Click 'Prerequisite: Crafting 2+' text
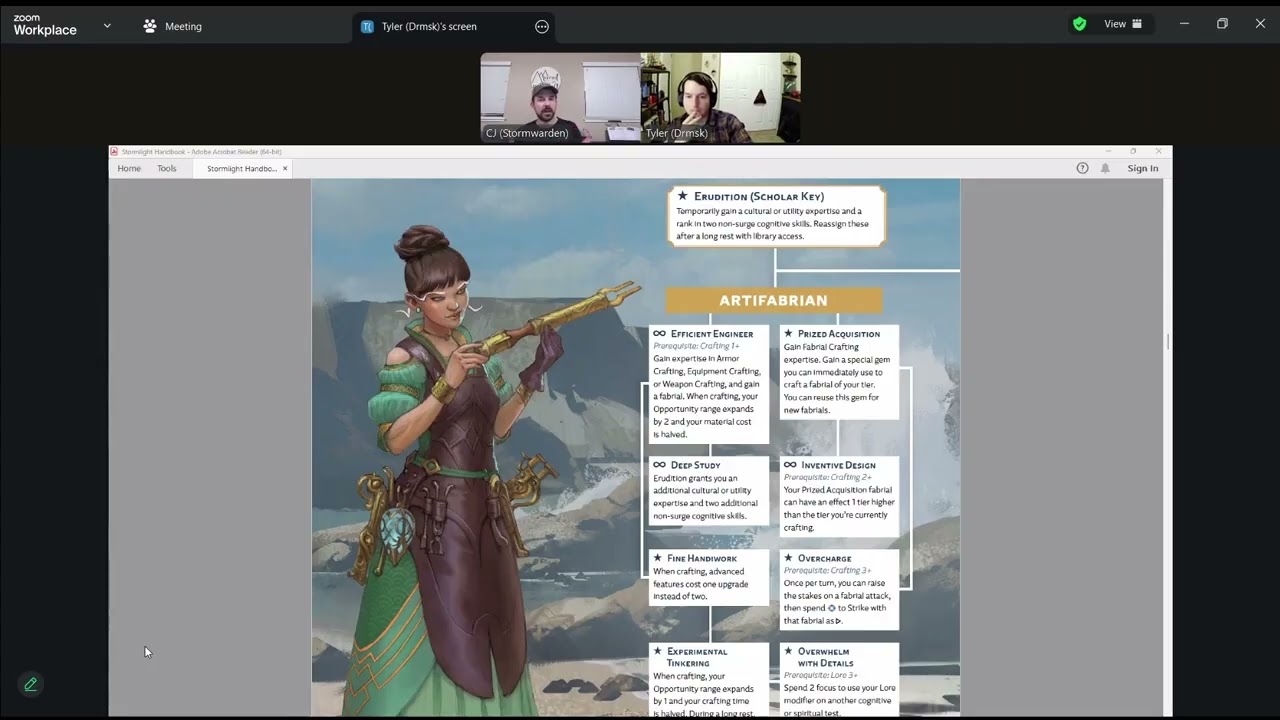The height and width of the screenshot is (720, 1280). [x=828, y=477]
